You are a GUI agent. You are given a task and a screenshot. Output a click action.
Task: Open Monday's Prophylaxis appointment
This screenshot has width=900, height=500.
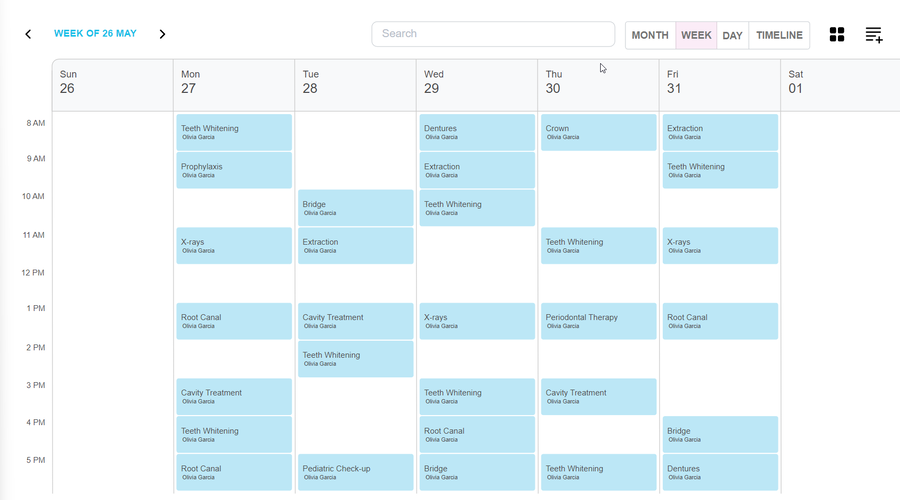[x=234, y=170]
